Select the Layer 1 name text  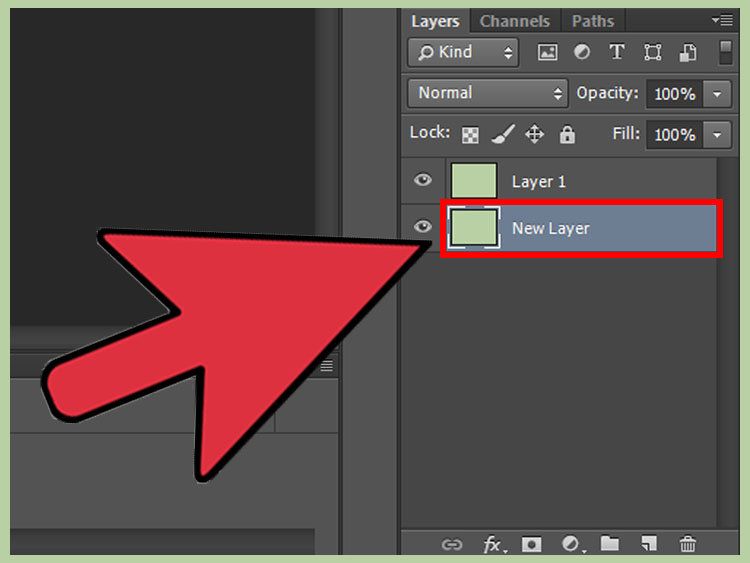tap(539, 182)
